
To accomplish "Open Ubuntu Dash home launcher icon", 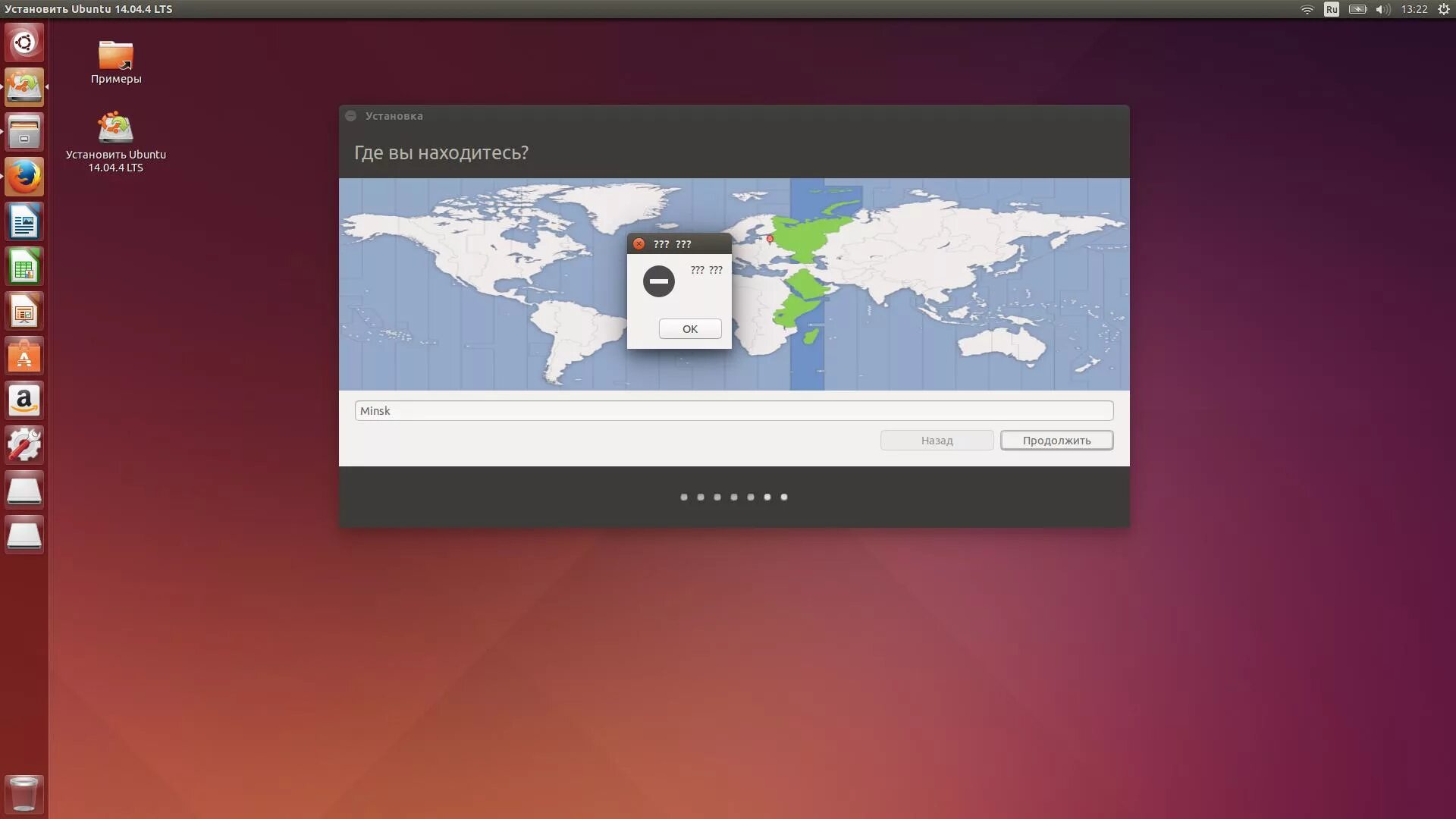I will click(24, 42).
